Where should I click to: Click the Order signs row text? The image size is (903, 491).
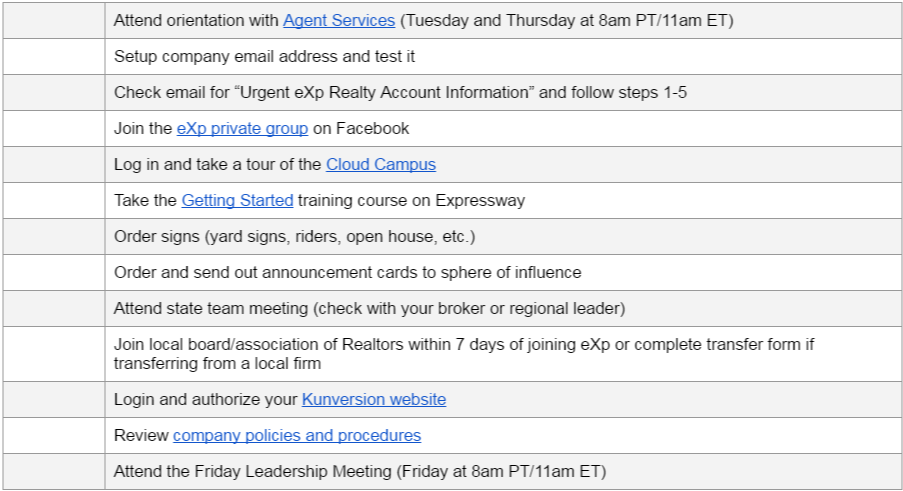click(x=294, y=236)
